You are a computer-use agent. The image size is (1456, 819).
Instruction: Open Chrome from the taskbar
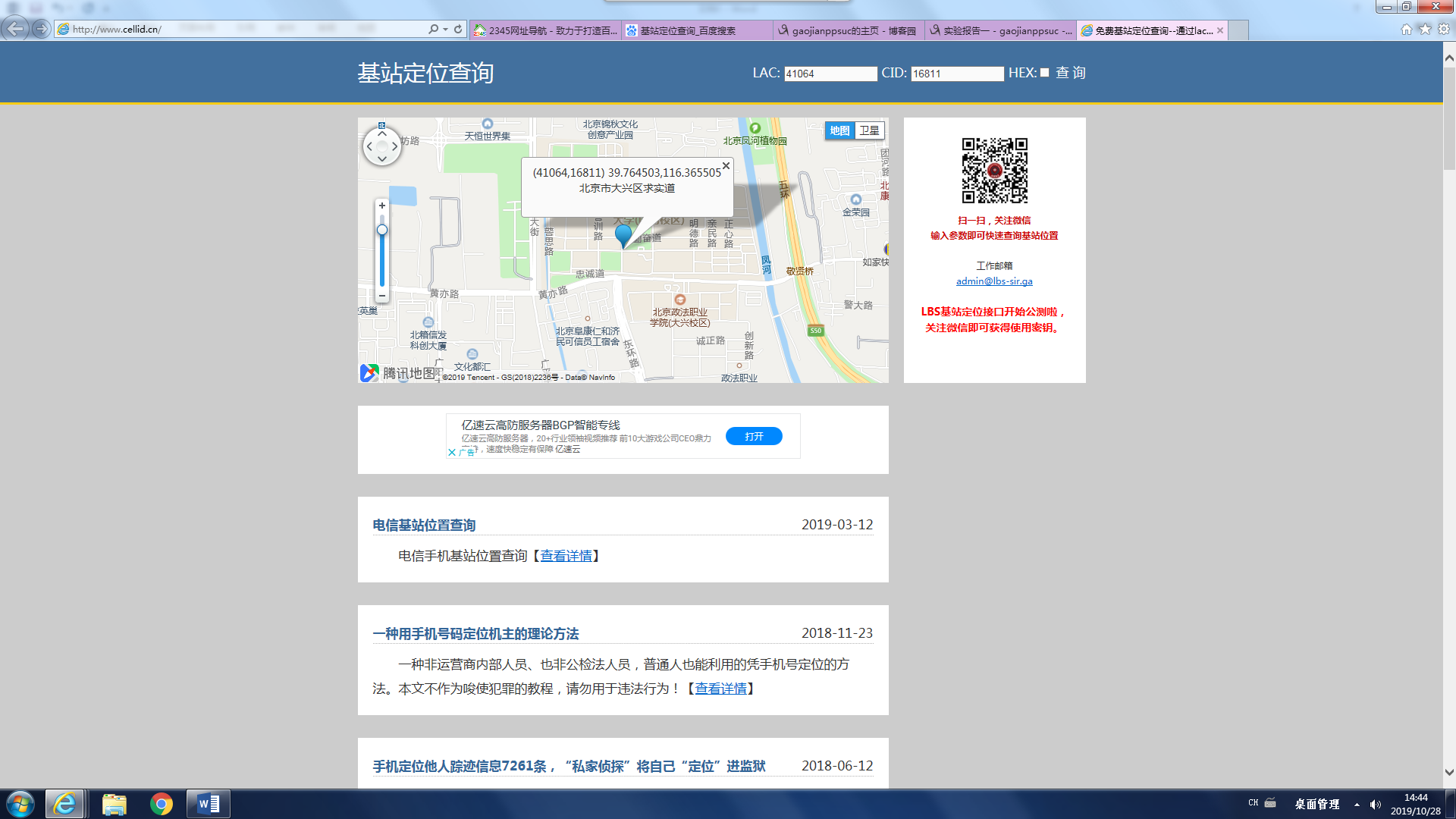(x=161, y=804)
